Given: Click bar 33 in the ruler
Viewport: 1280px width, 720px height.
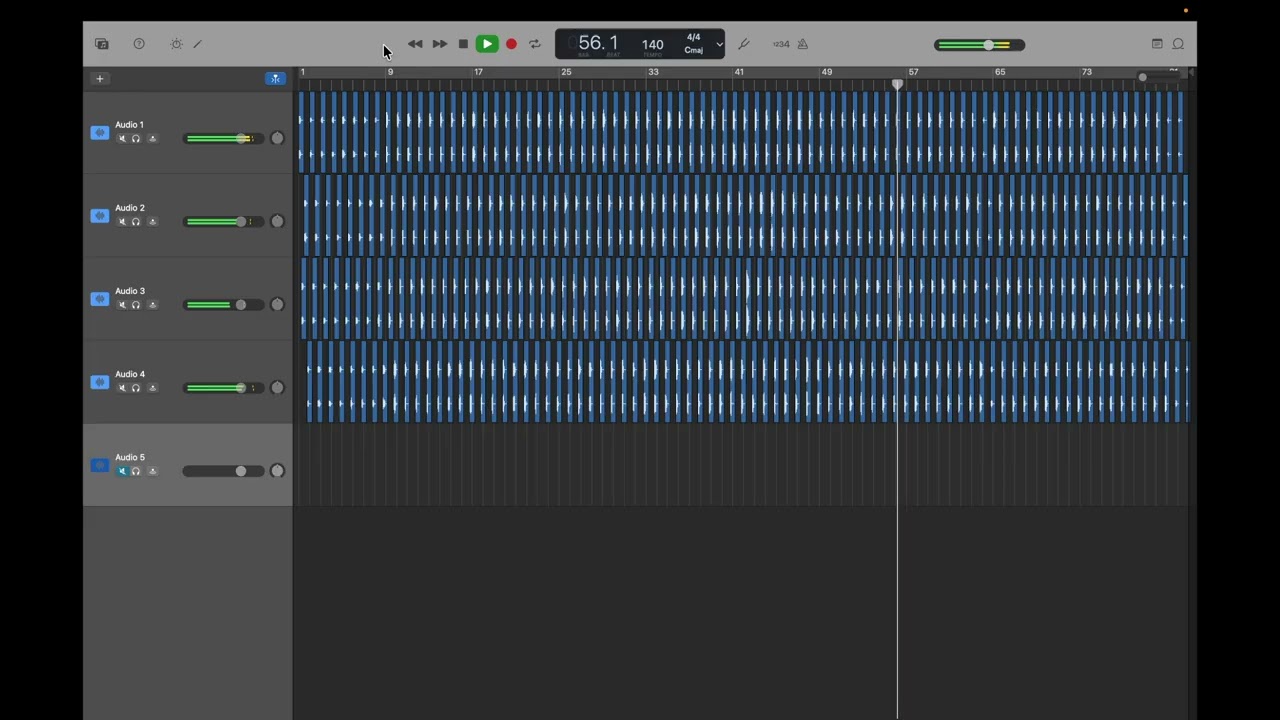Looking at the screenshot, I should click(x=653, y=72).
